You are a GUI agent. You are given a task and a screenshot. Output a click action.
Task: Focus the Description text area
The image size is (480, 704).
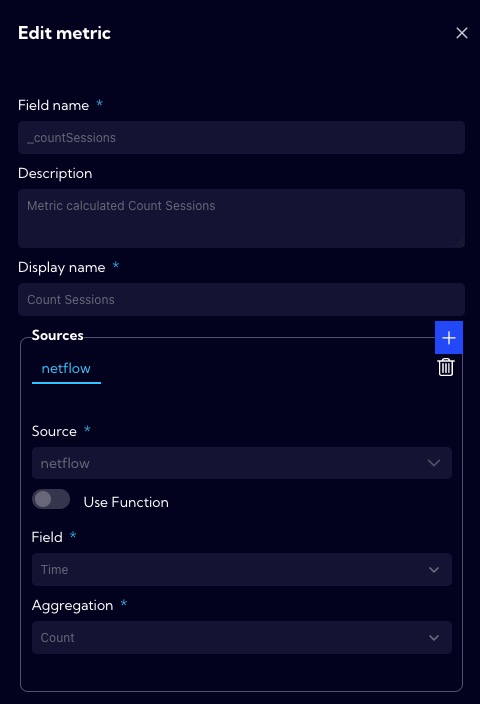click(x=241, y=219)
